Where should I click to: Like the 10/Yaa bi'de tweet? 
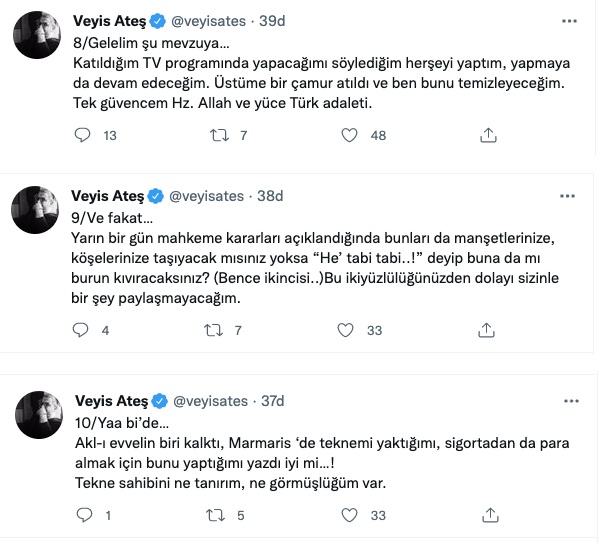click(x=348, y=516)
